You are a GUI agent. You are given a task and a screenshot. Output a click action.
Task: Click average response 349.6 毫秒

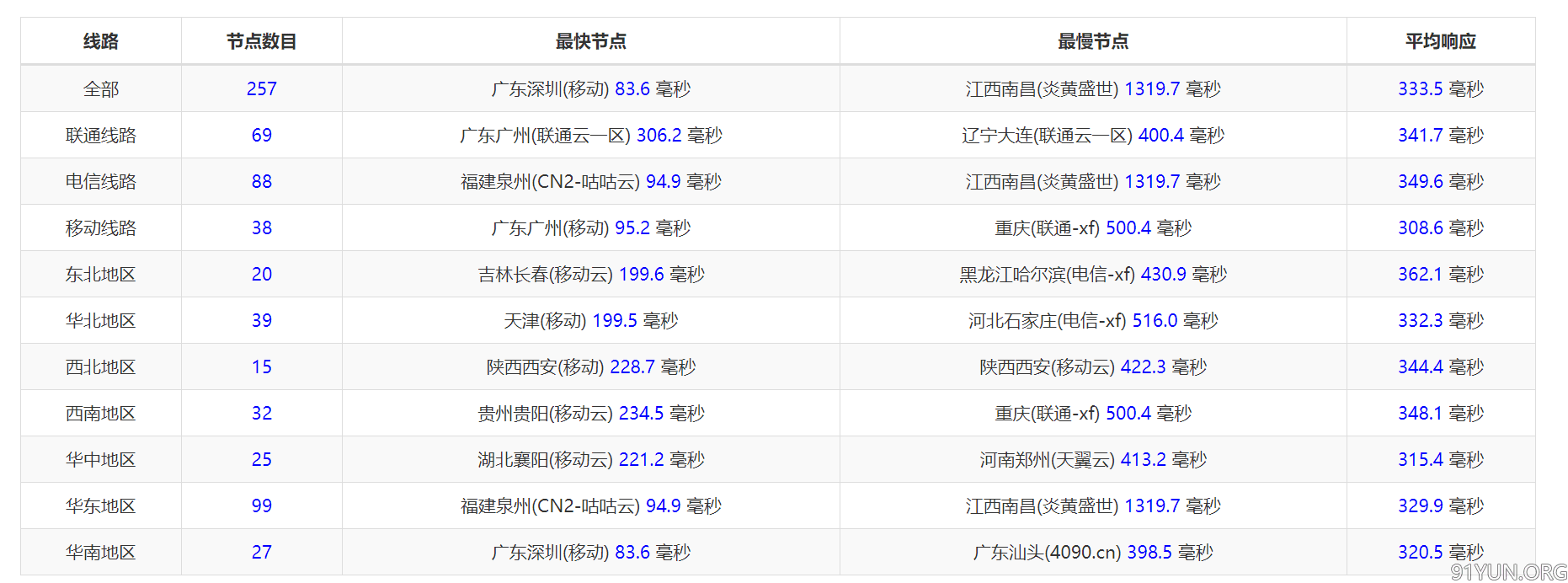pos(1441,181)
